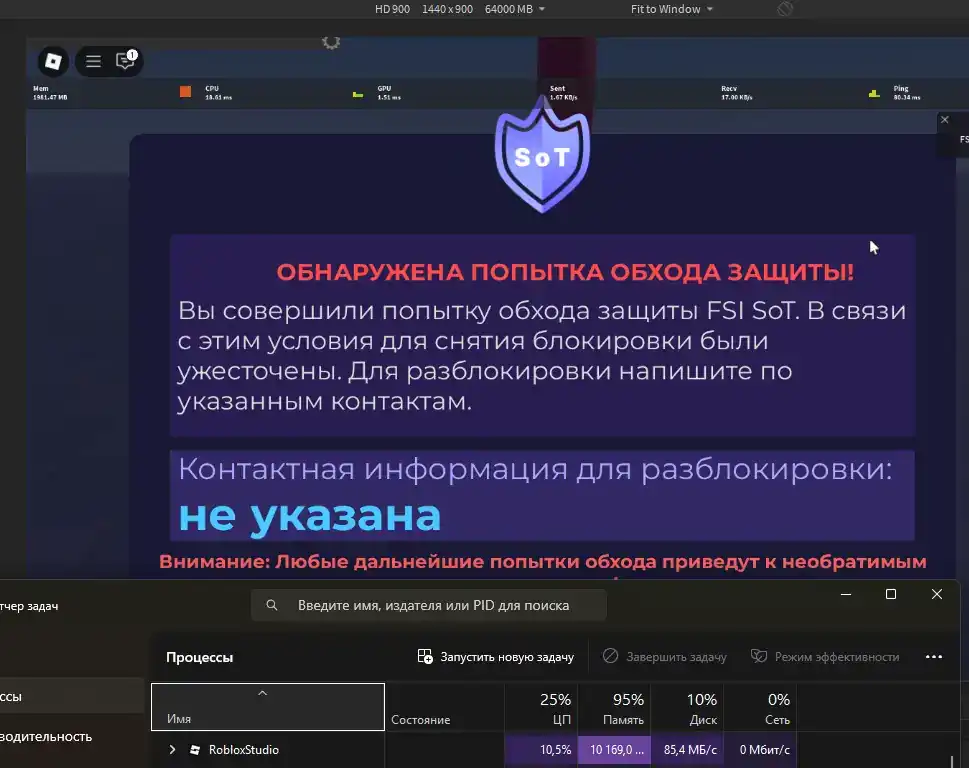This screenshot has width=969, height=768.
Task: Click the Процессы heading in Task Manager
Action: [x=200, y=657]
